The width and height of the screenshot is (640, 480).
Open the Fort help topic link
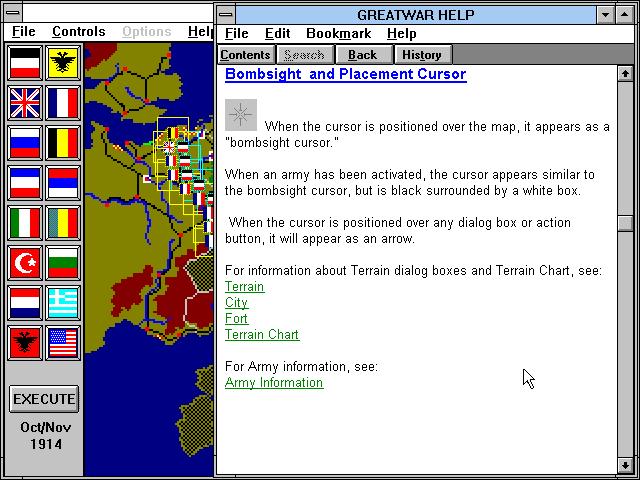click(236, 318)
